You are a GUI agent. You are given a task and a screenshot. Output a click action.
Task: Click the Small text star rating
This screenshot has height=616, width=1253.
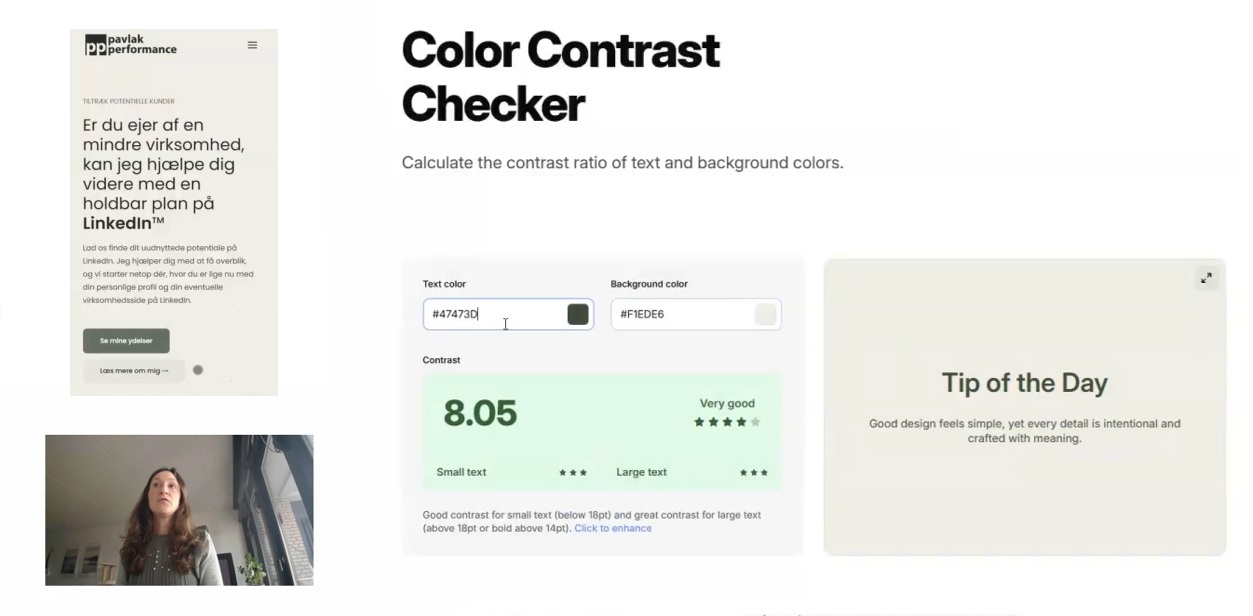point(573,472)
